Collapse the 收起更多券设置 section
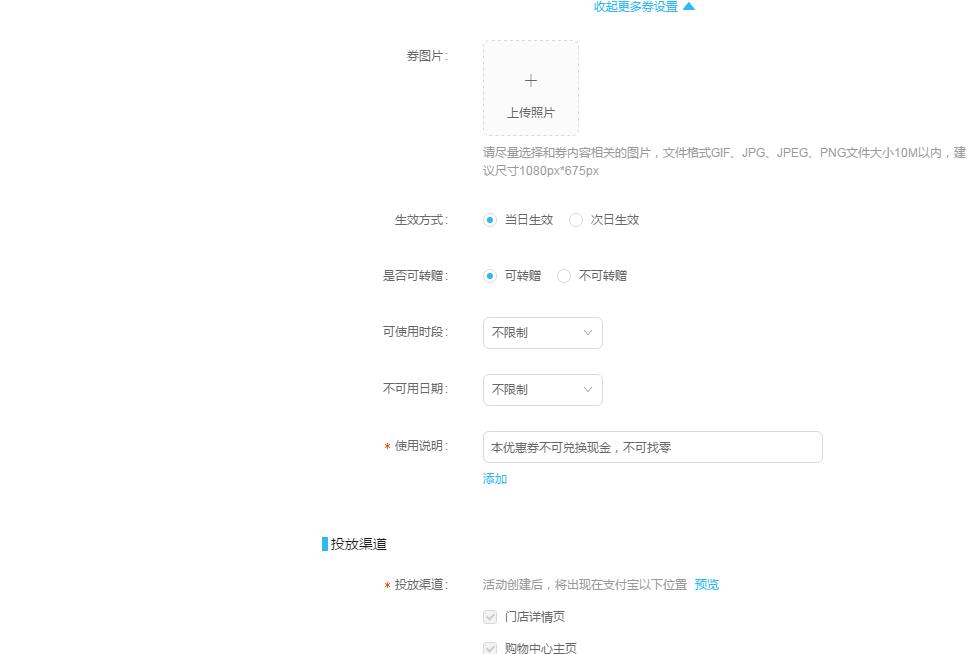 coord(644,6)
